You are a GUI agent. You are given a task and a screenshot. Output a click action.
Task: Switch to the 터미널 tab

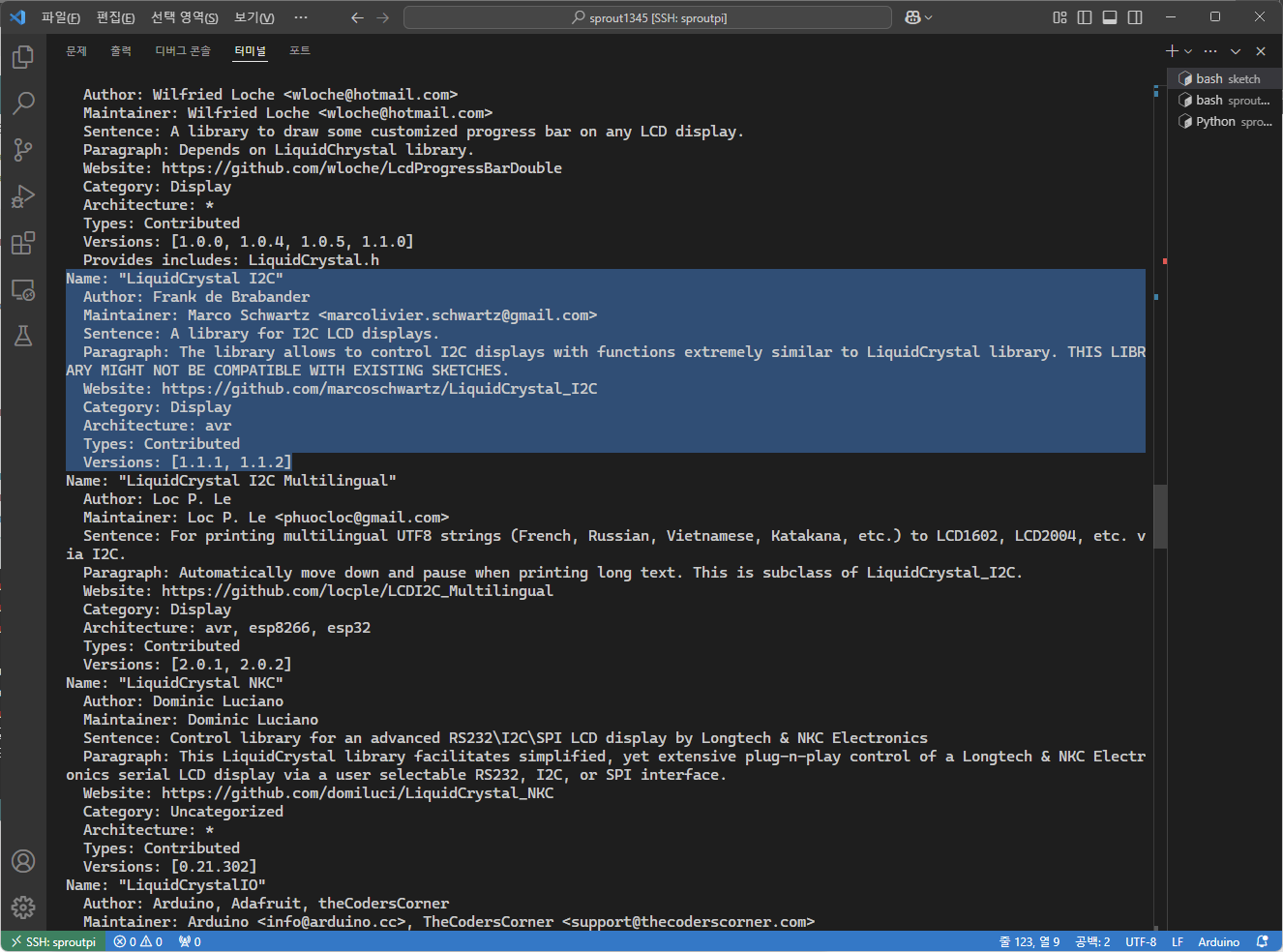click(x=251, y=51)
